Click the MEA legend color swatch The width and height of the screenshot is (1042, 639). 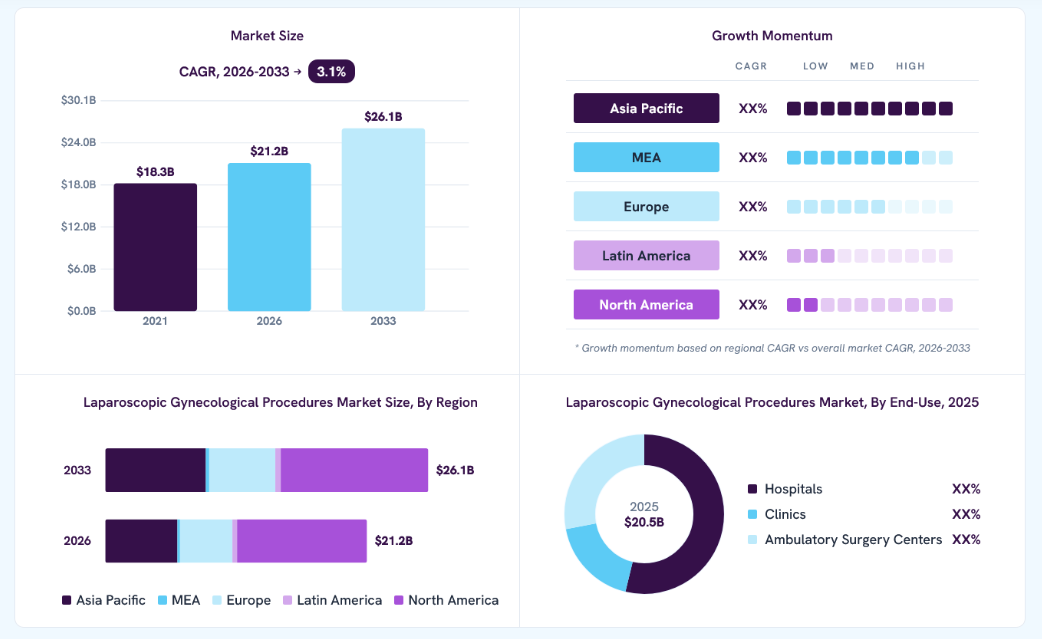[162, 600]
